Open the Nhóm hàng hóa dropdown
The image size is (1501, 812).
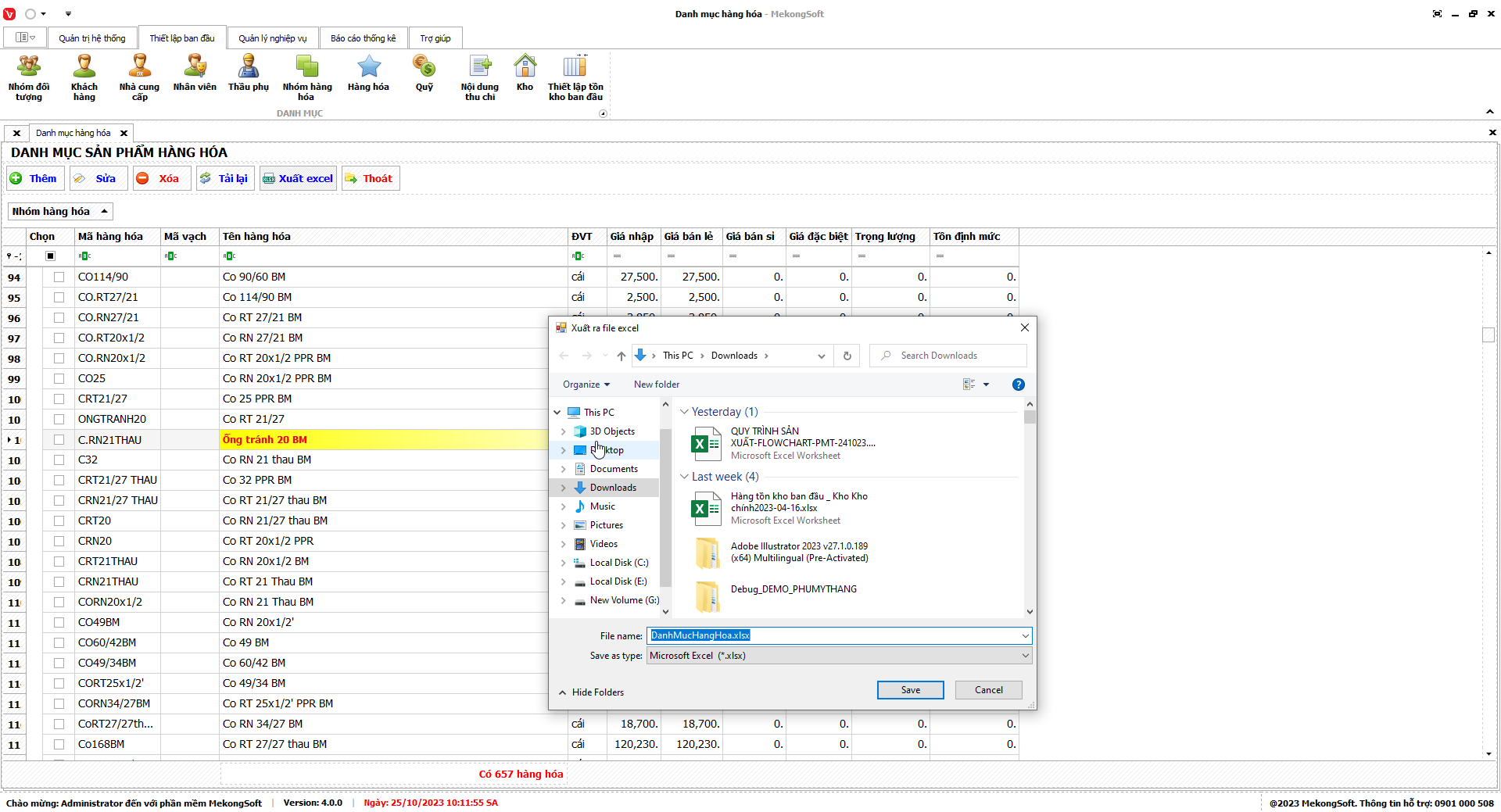click(60, 212)
